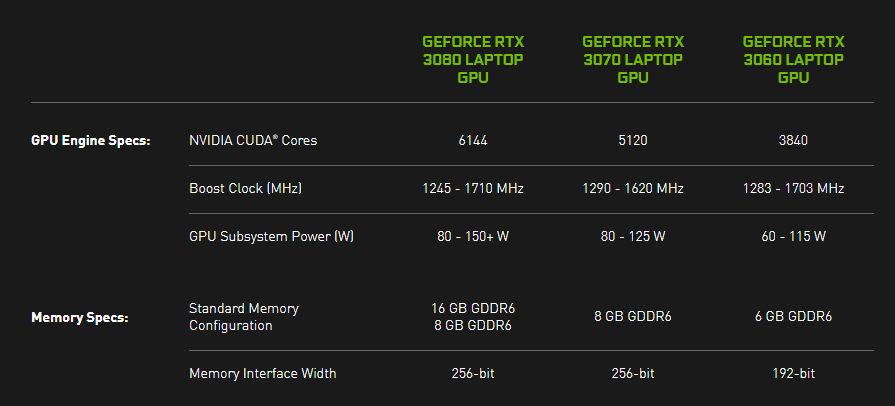Click the 6 GB GDDR6 memory value
Viewport: 895px width, 406px height.
pos(793,317)
